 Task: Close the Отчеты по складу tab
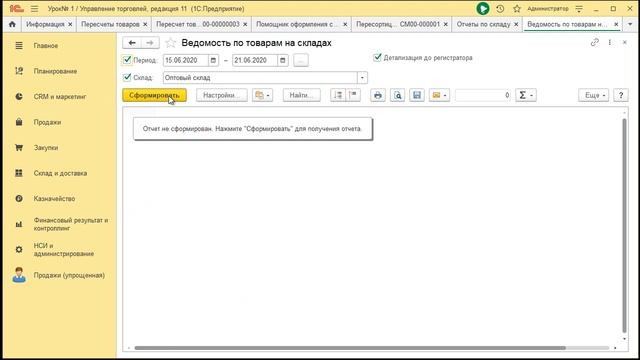516,24
